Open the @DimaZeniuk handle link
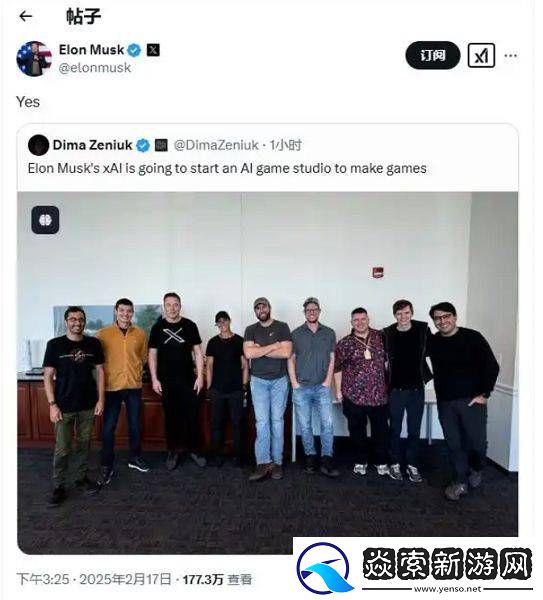 [216, 145]
